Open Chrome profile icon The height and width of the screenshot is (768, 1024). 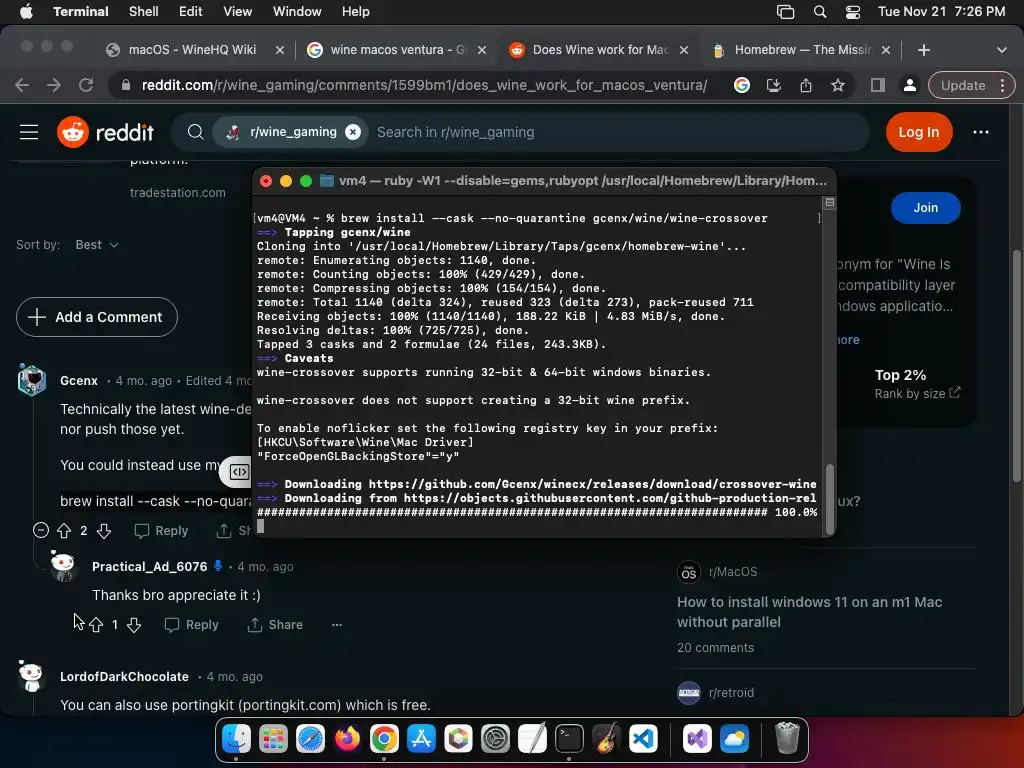[909, 85]
